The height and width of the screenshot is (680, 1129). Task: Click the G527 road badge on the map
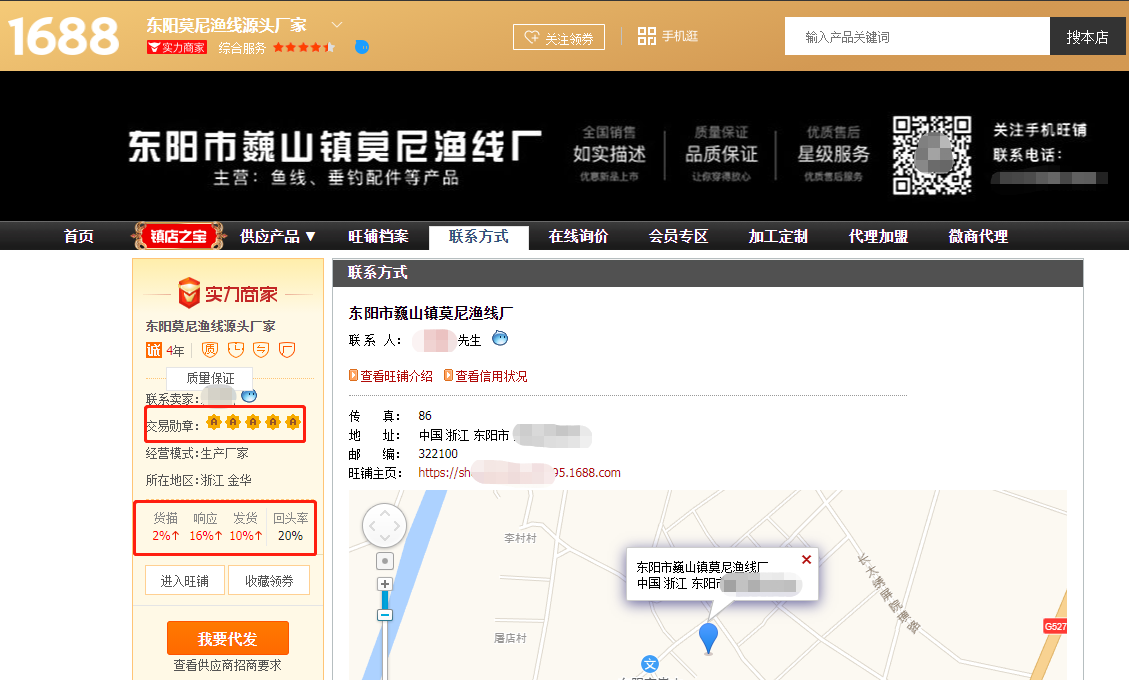(x=1055, y=626)
